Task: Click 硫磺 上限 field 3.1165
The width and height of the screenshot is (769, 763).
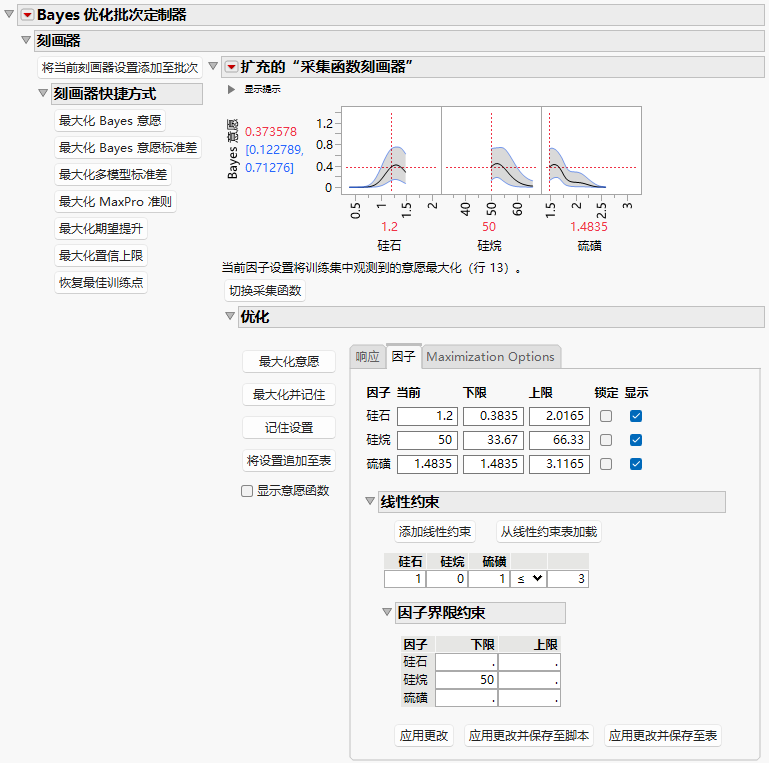Action: click(559, 464)
